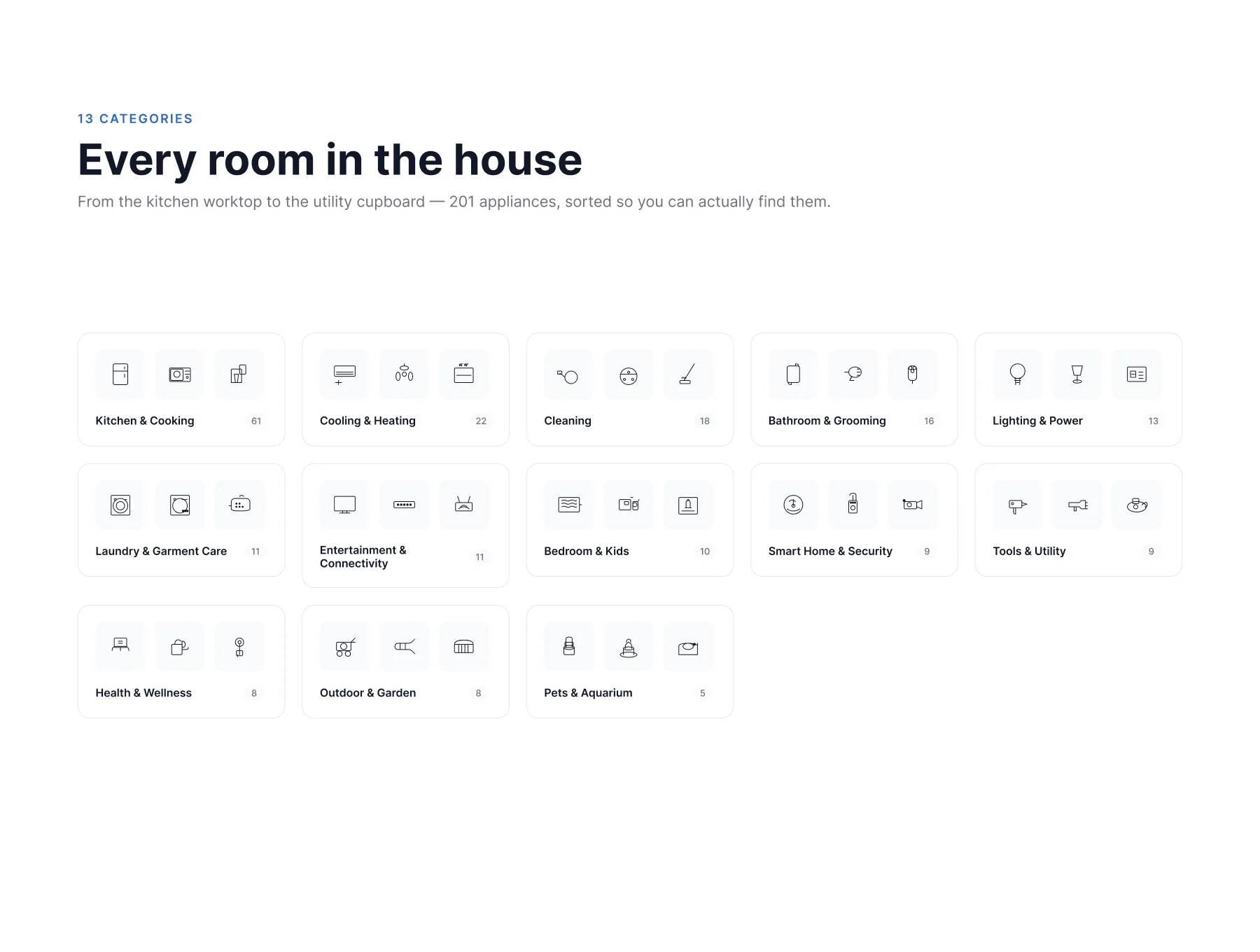This screenshot has height=952, width=1260.
Task: Select the air conditioner icon in Cooling & Heating
Action: point(344,374)
